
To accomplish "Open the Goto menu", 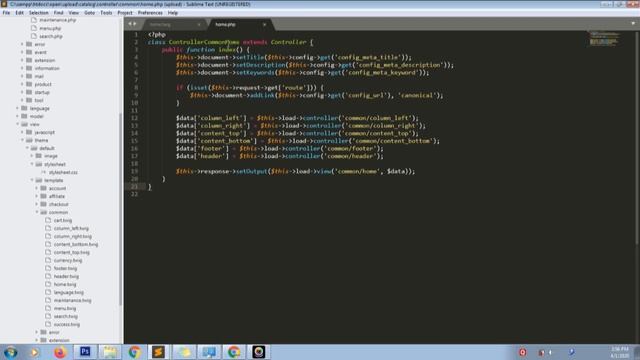I will [x=89, y=13].
